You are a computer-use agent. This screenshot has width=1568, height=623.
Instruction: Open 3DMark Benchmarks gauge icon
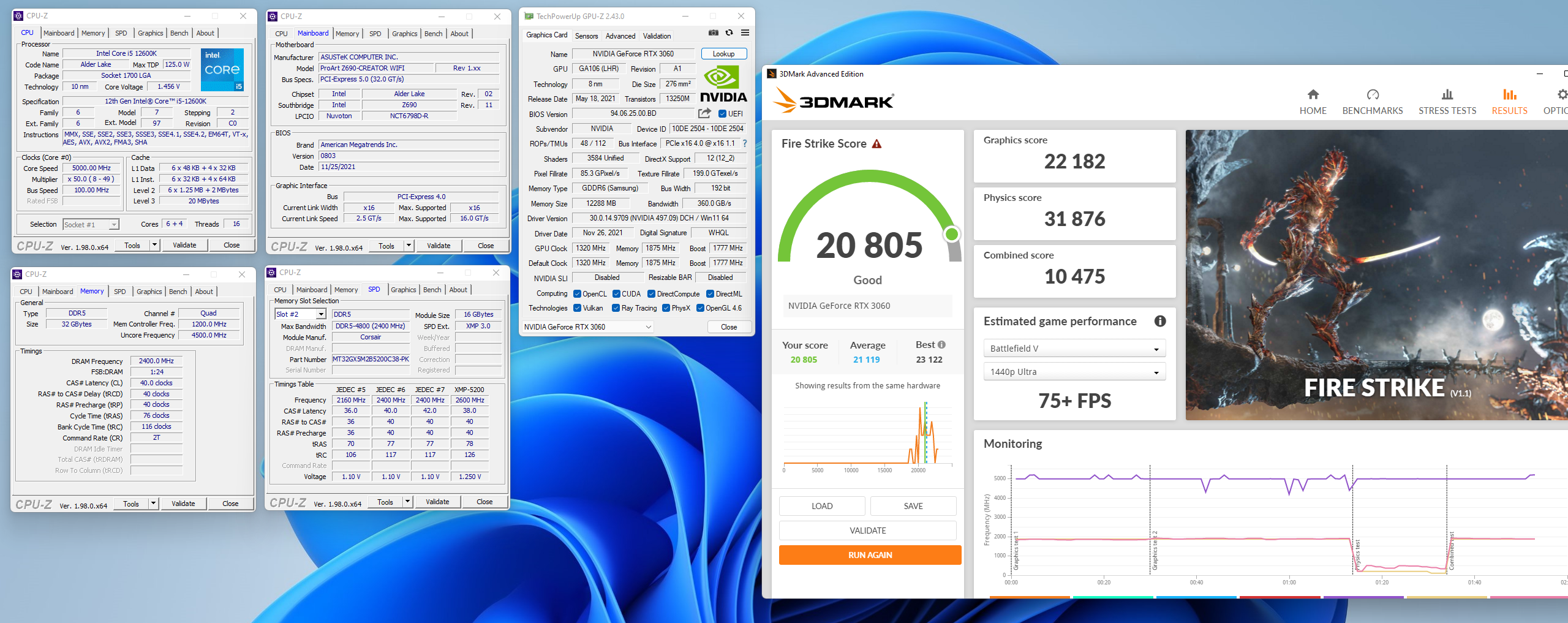(x=1373, y=95)
